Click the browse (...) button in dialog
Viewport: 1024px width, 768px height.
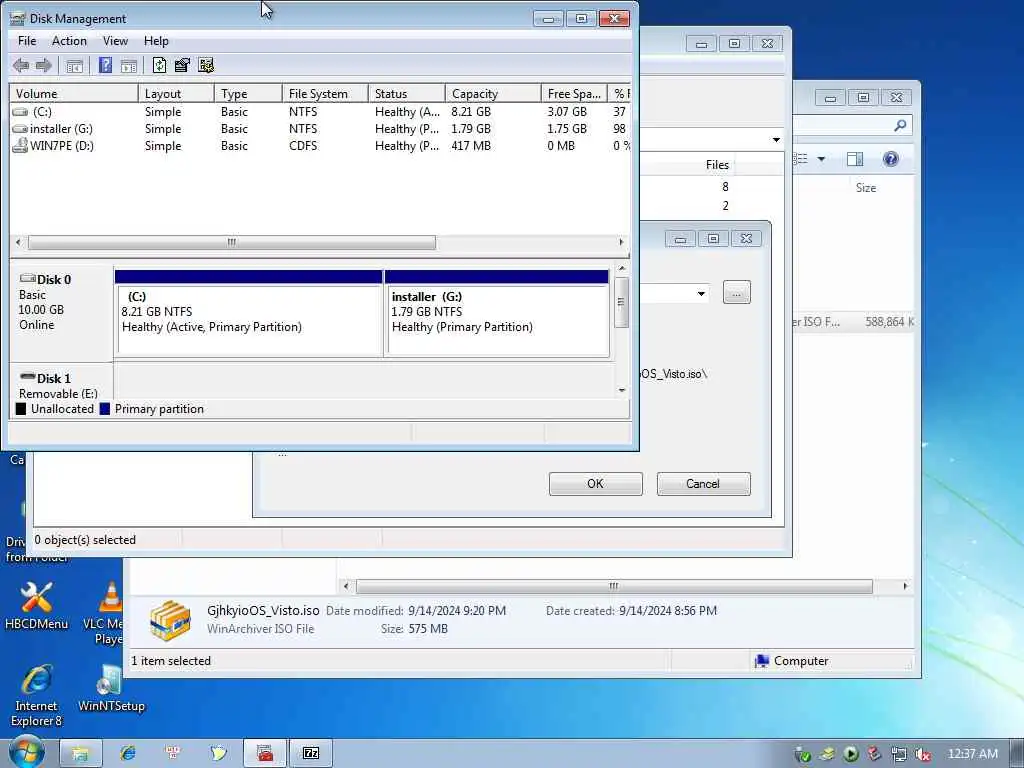point(737,293)
